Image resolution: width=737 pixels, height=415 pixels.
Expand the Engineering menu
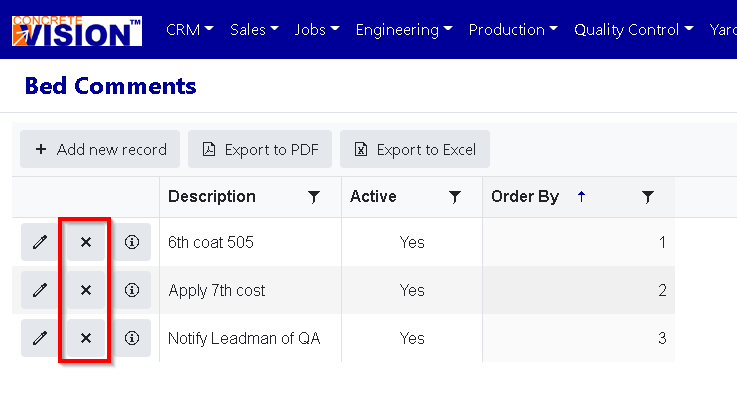(x=404, y=30)
